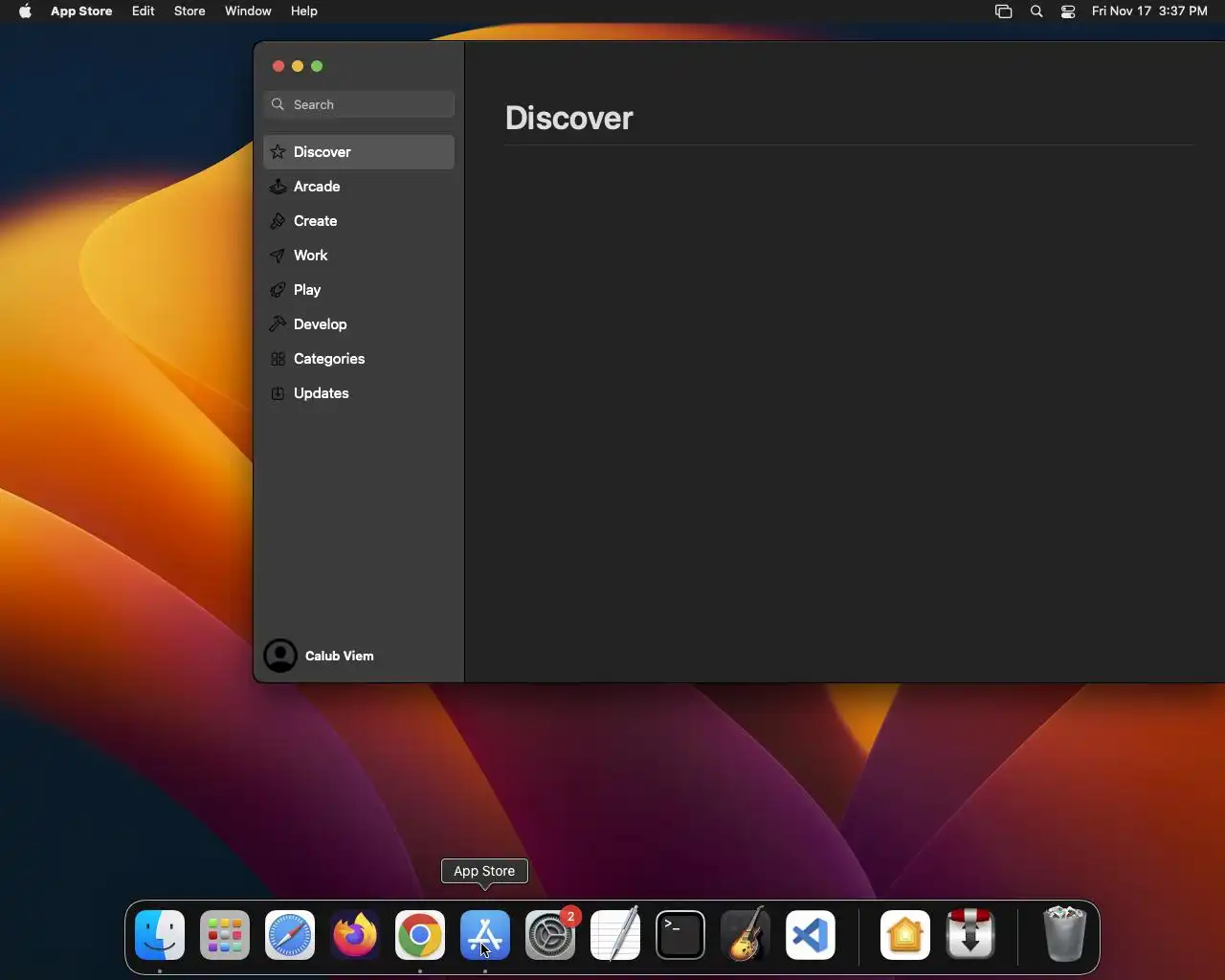This screenshot has height=980, width=1225.
Task: Click the Search field in App Store sidebar
Action: point(359,104)
